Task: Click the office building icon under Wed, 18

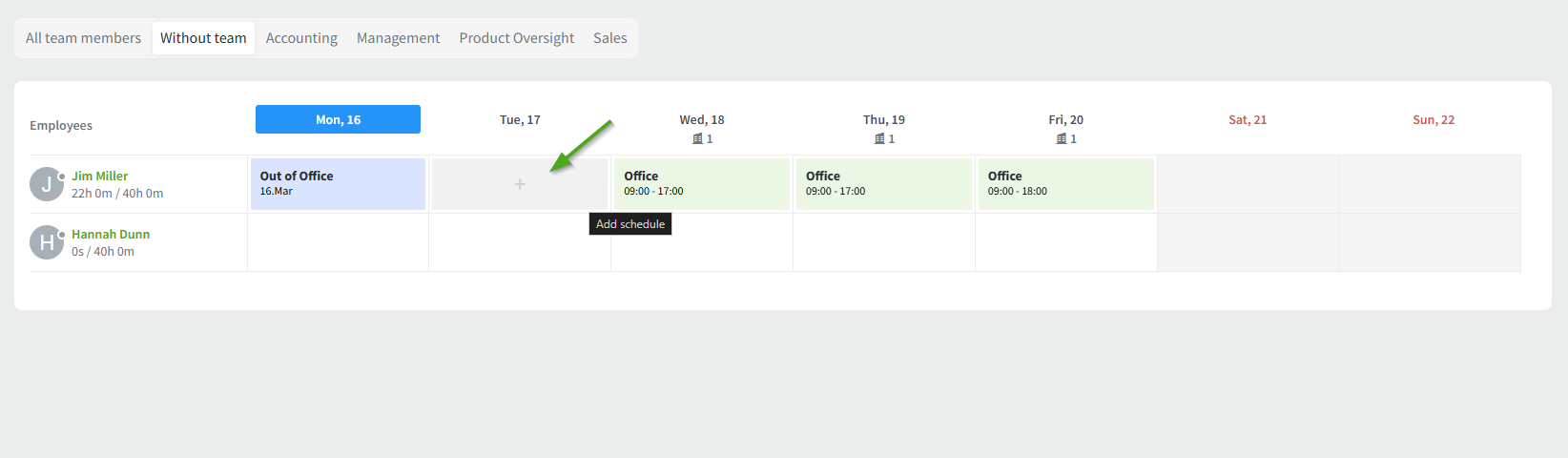Action: point(697,139)
